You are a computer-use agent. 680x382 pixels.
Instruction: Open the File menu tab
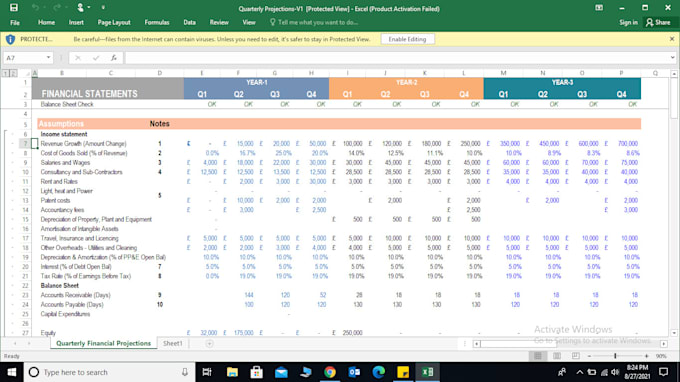pos(15,23)
